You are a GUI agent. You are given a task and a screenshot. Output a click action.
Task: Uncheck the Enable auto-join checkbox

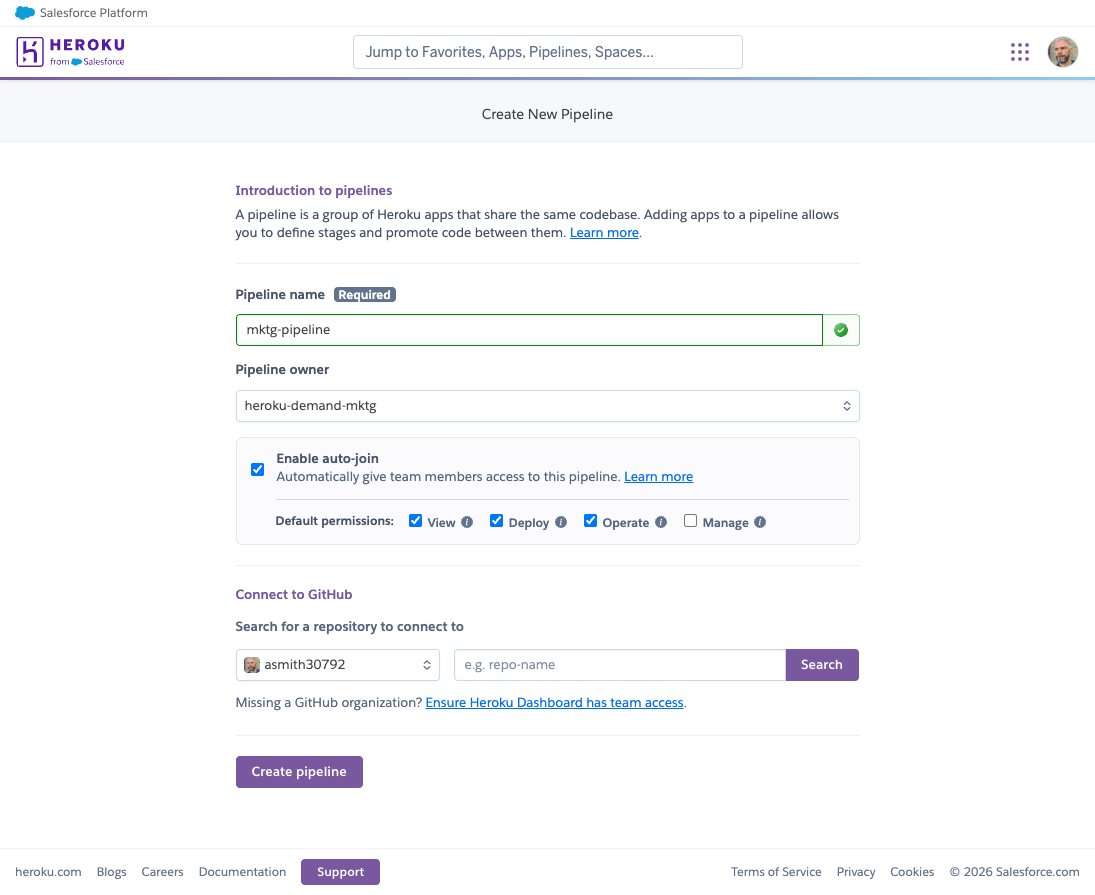tap(258, 469)
